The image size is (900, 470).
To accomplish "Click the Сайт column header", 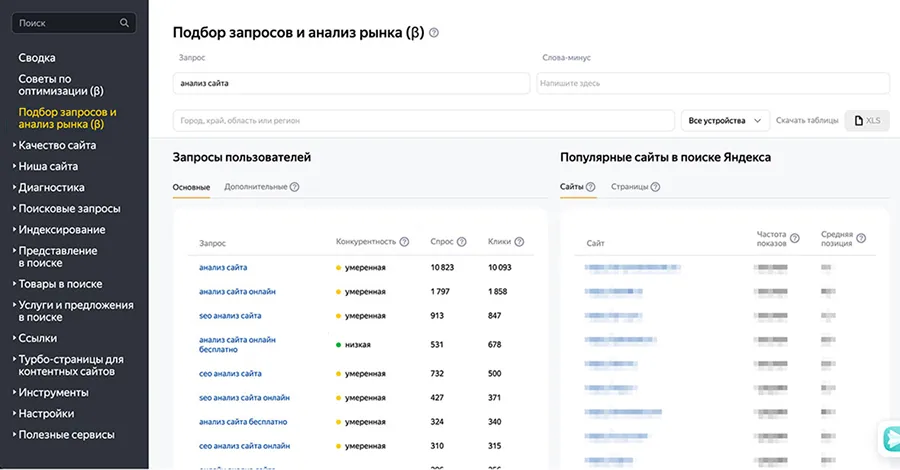I will pyautogui.click(x=595, y=243).
